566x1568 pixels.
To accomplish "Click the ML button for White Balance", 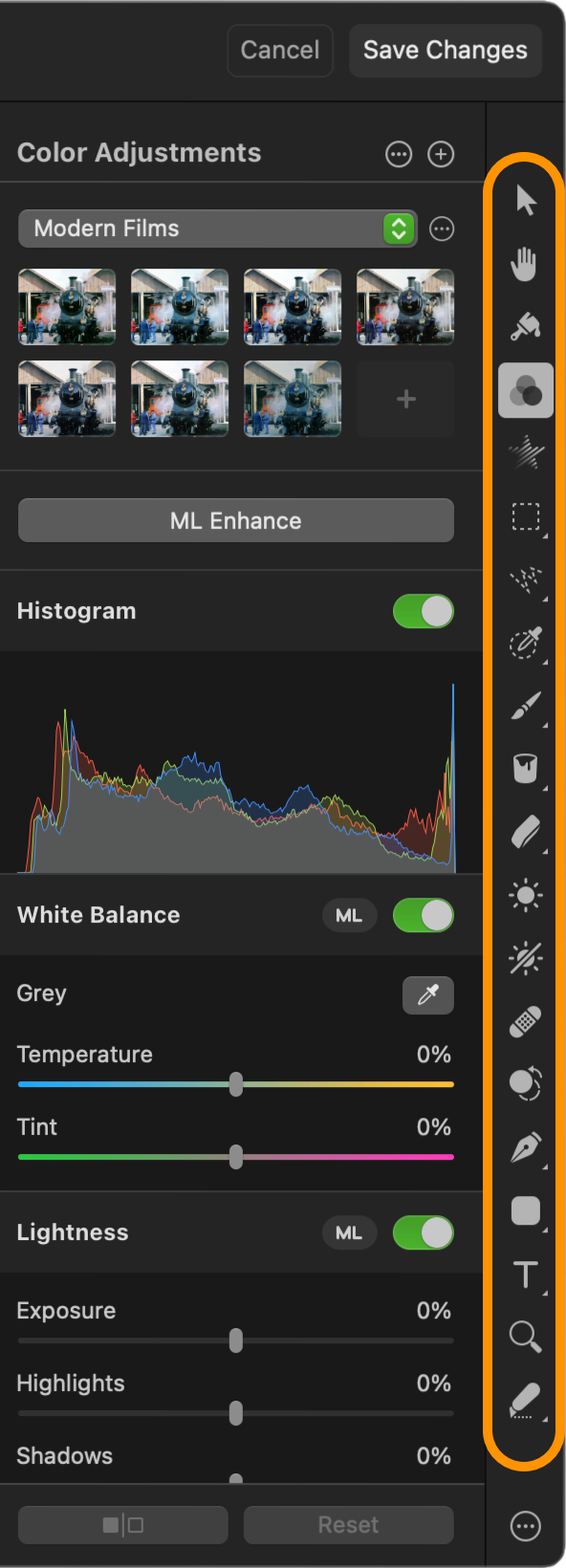I will pyautogui.click(x=349, y=915).
